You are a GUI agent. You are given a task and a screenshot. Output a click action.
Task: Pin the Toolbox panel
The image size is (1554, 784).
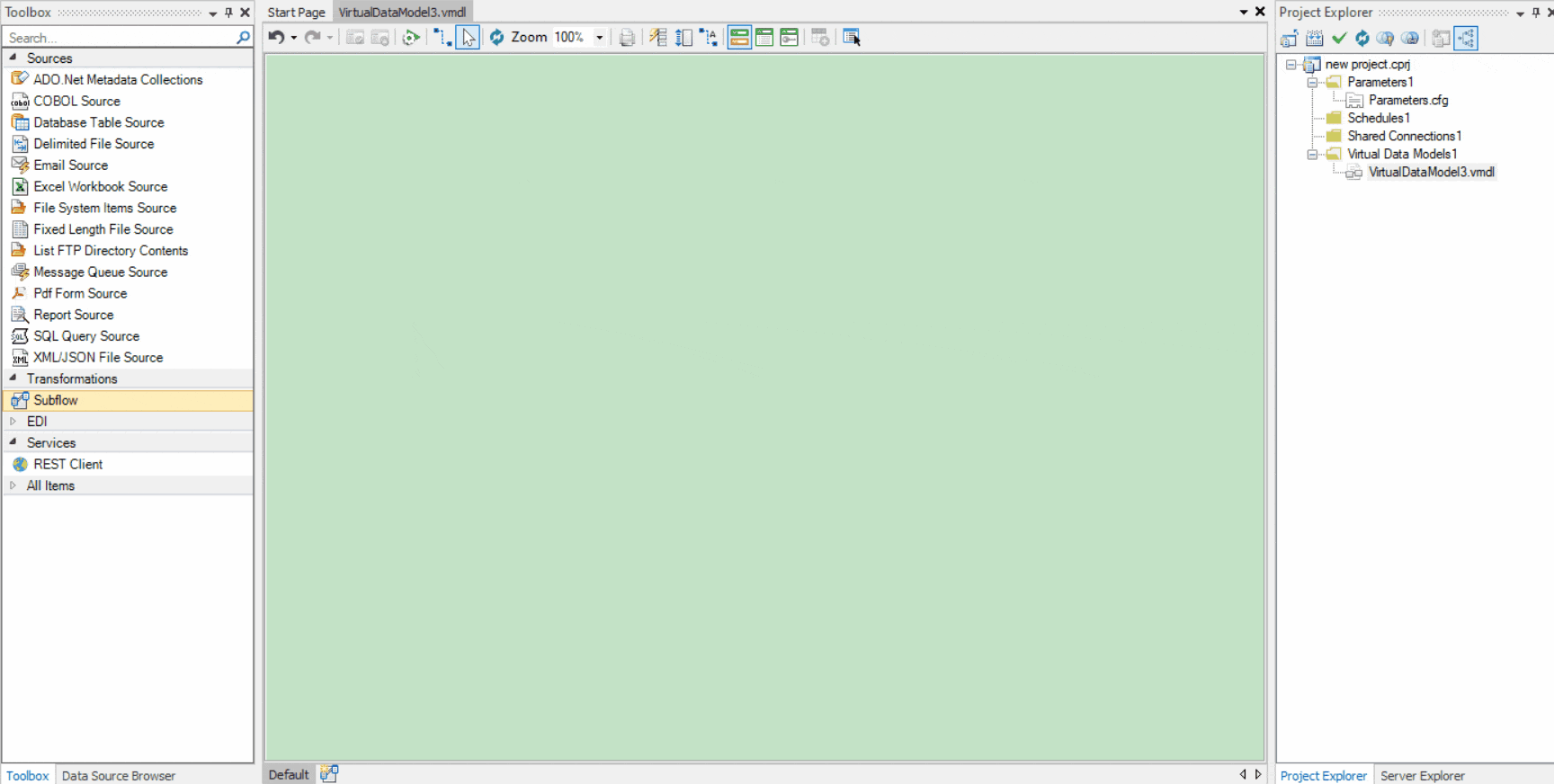228,13
